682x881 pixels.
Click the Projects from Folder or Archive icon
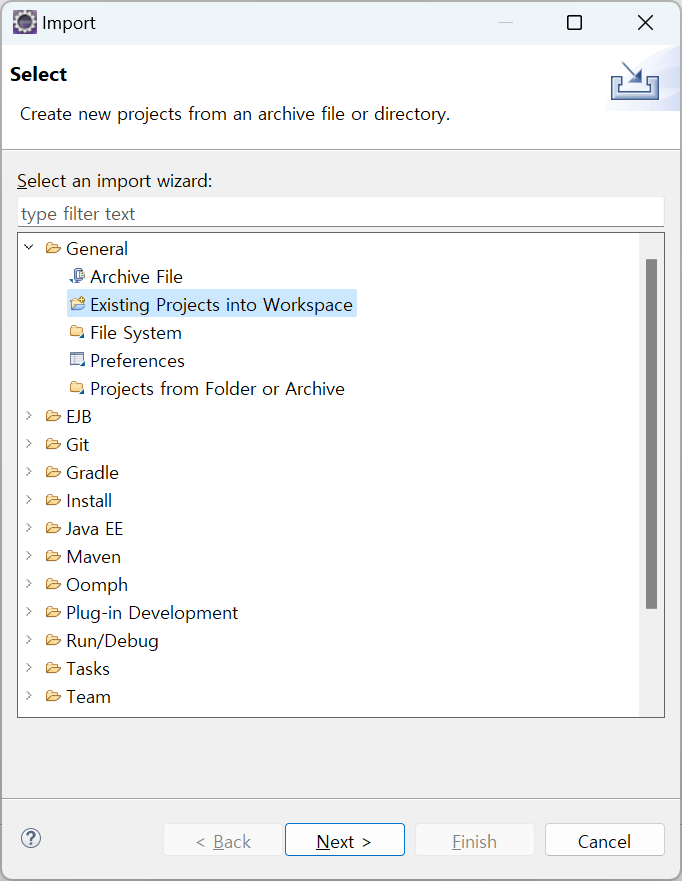click(77, 388)
